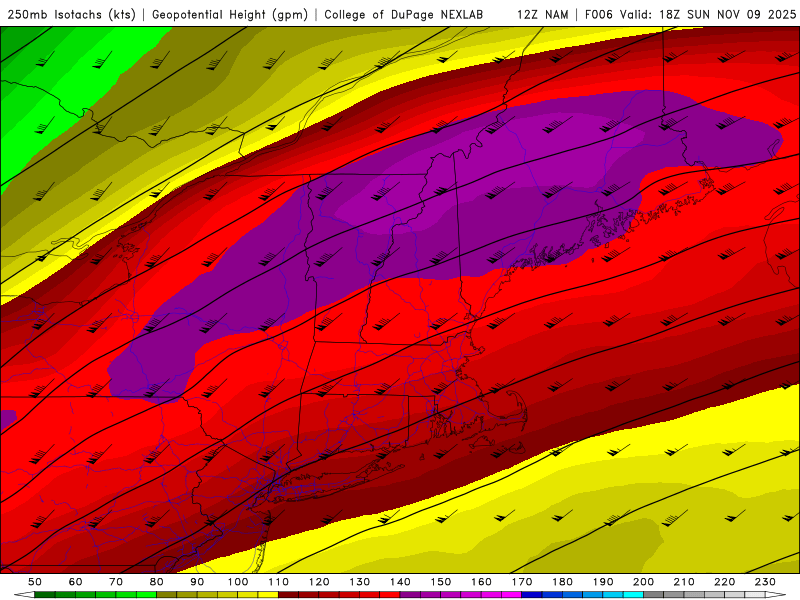Click the 90 label on the color scale
Image resolution: width=800 pixels, height=600 pixels.
tap(197, 582)
